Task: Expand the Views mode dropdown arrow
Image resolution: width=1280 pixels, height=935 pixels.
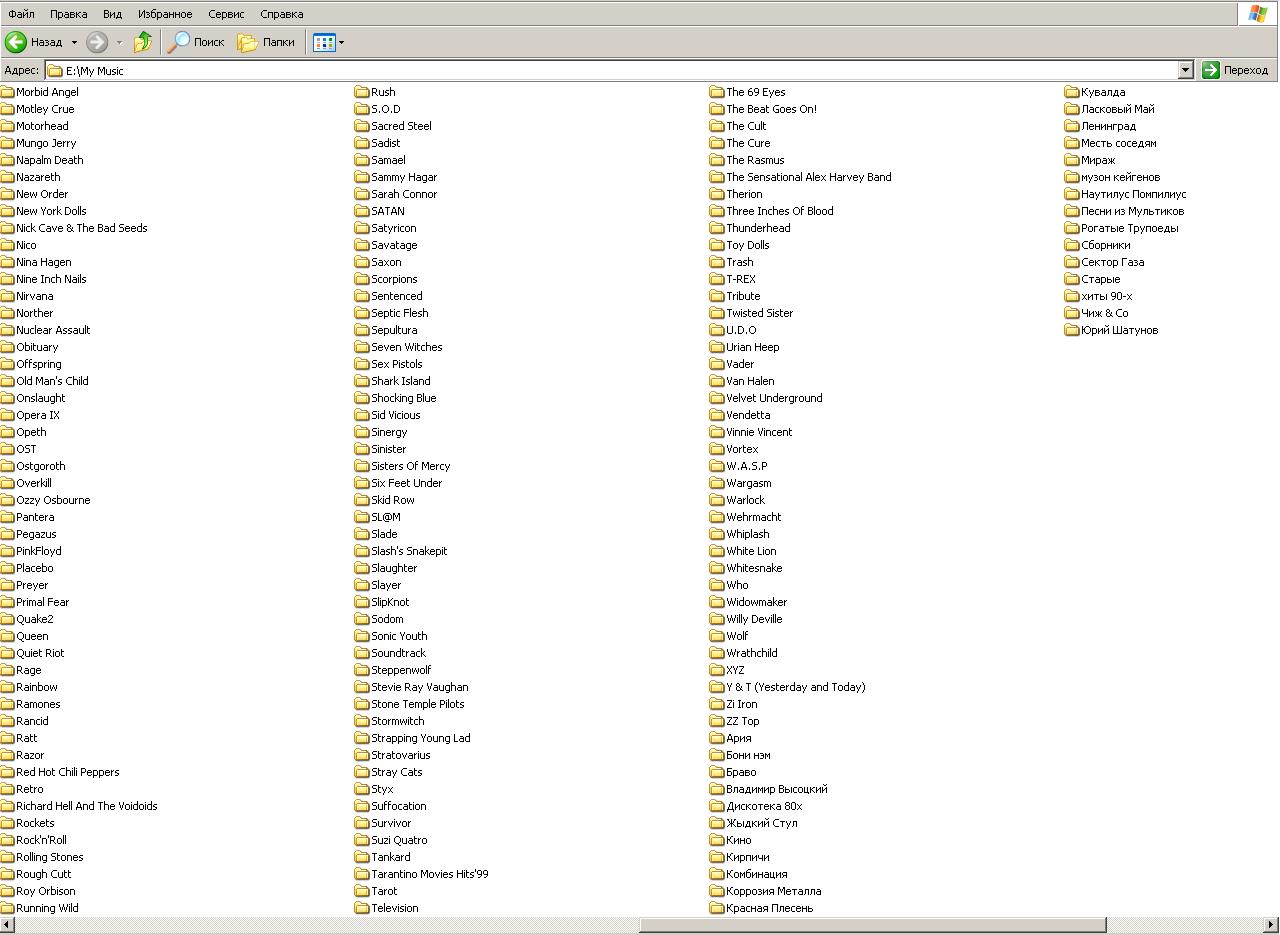Action: tap(342, 42)
